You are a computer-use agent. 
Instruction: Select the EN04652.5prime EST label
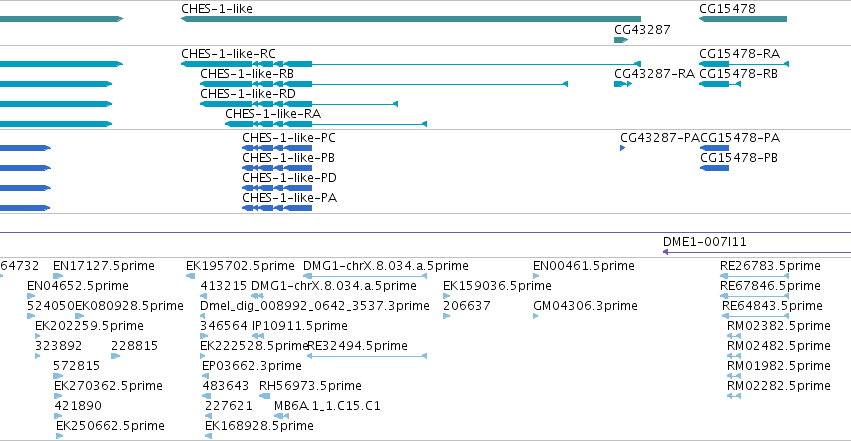click(x=78, y=286)
